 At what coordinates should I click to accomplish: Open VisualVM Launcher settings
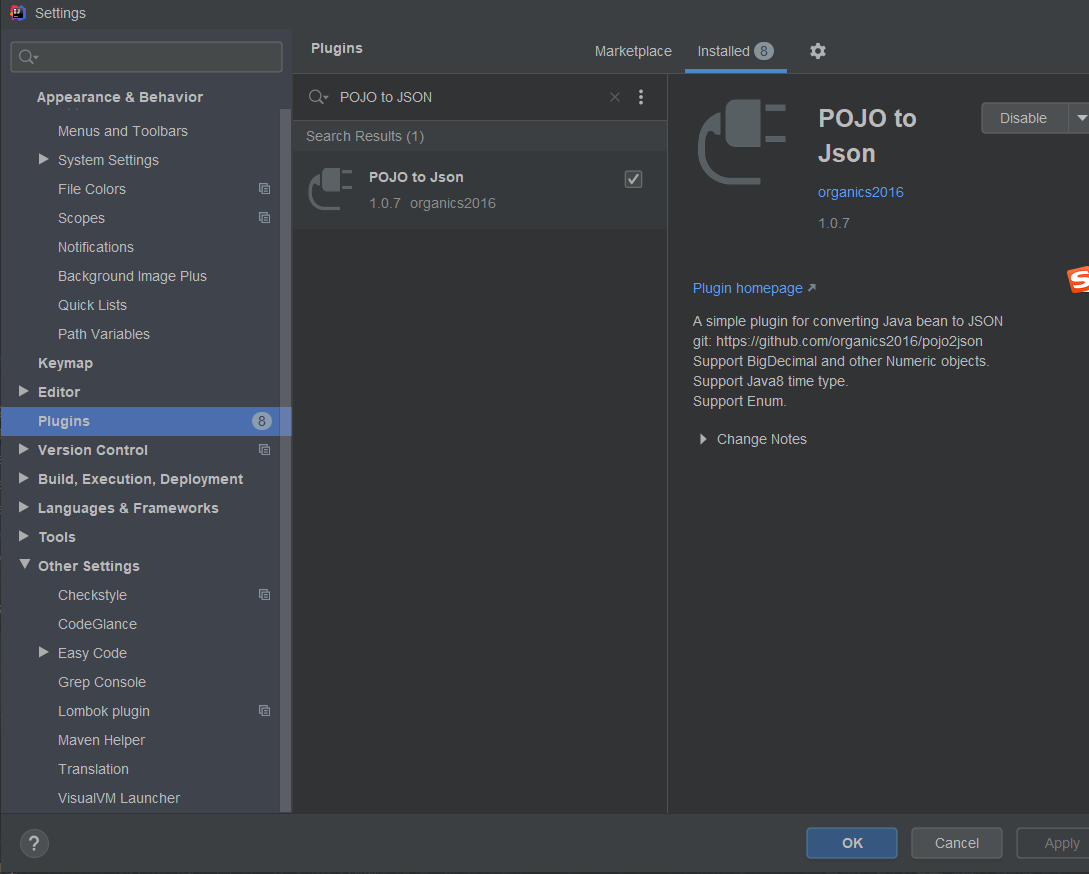click(x=119, y=798)
